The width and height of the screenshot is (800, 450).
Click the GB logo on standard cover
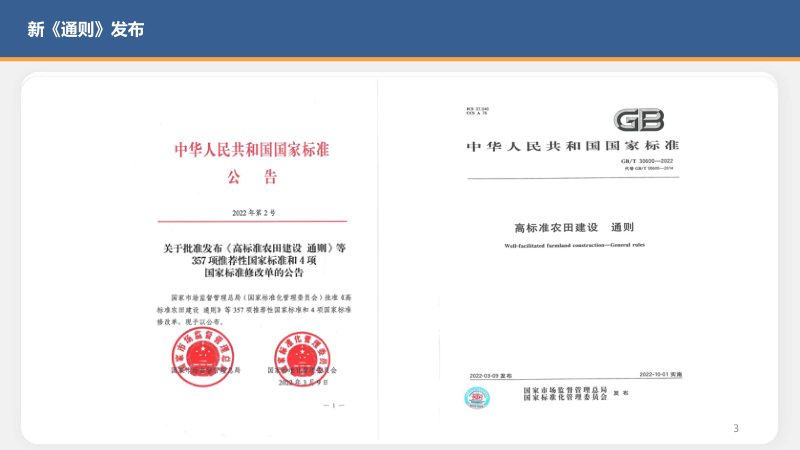tap(639, 120)
